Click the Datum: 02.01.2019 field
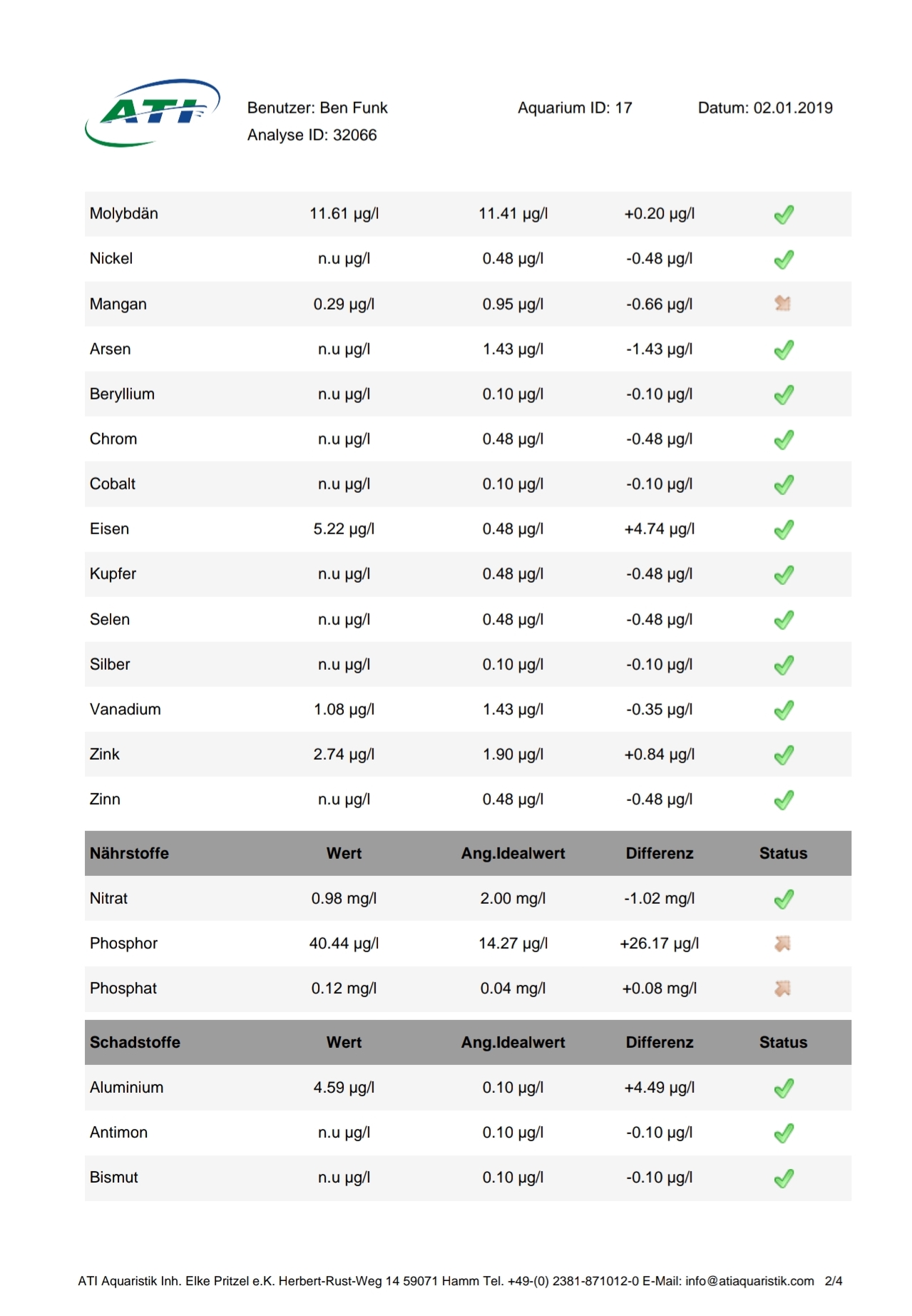Screen dimensions: 912x1316 click(x=764, y=108)
